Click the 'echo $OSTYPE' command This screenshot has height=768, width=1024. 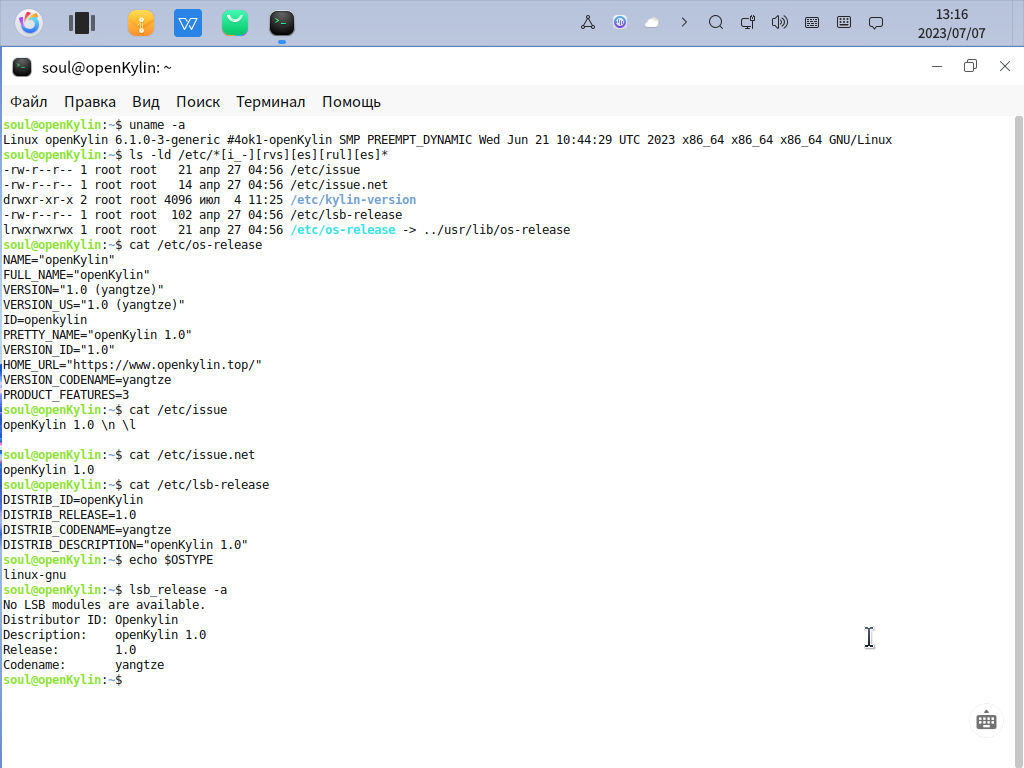[171, 560]
